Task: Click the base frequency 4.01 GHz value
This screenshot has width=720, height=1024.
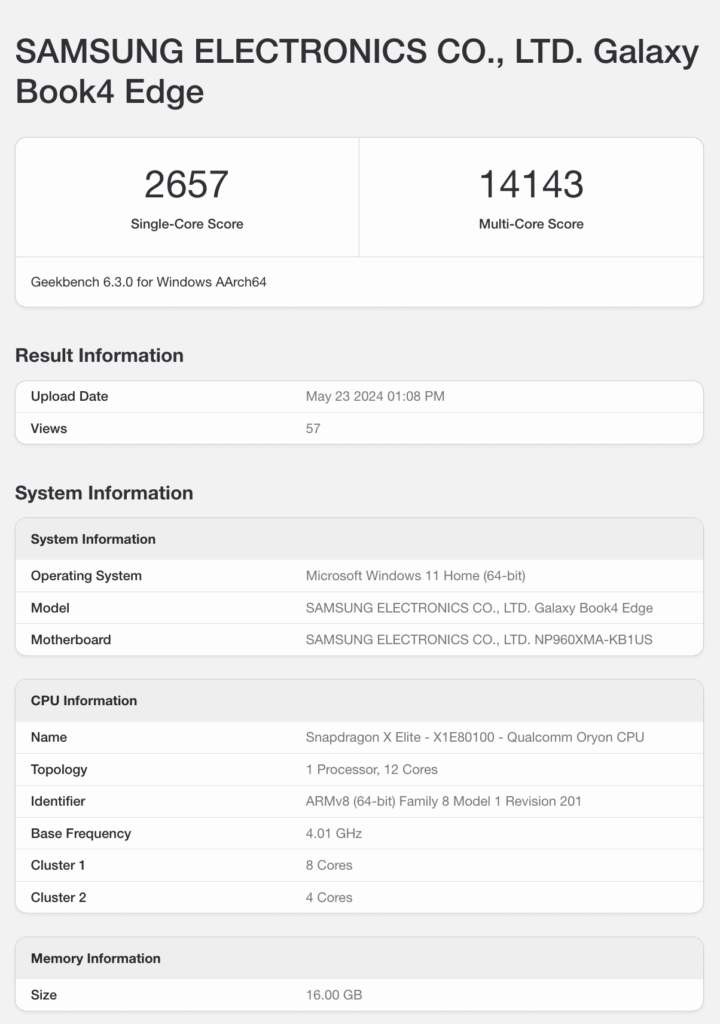Action: pos(334,833)
